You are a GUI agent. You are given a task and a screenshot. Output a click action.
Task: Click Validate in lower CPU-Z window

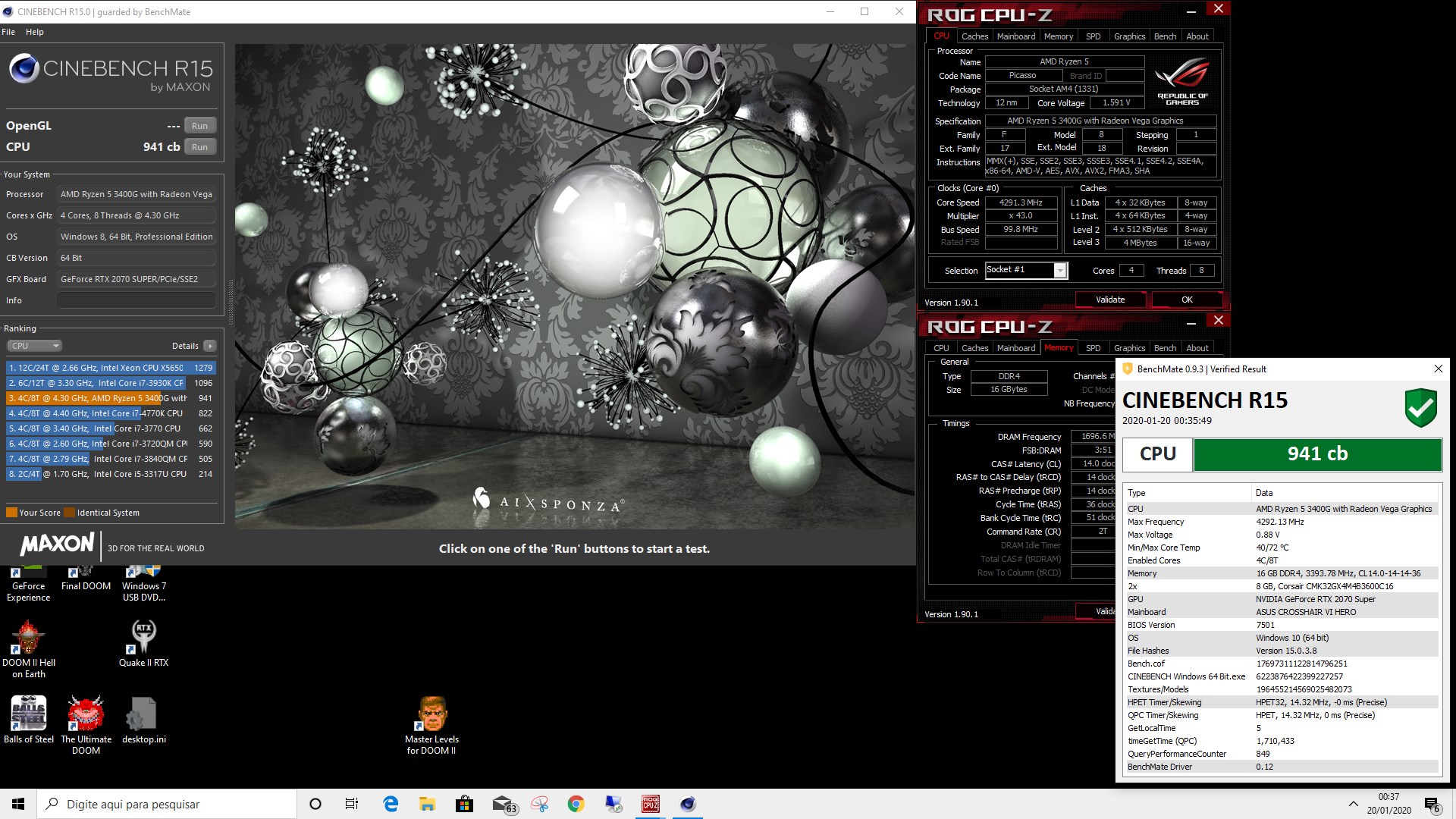(x=1097, y=611)
